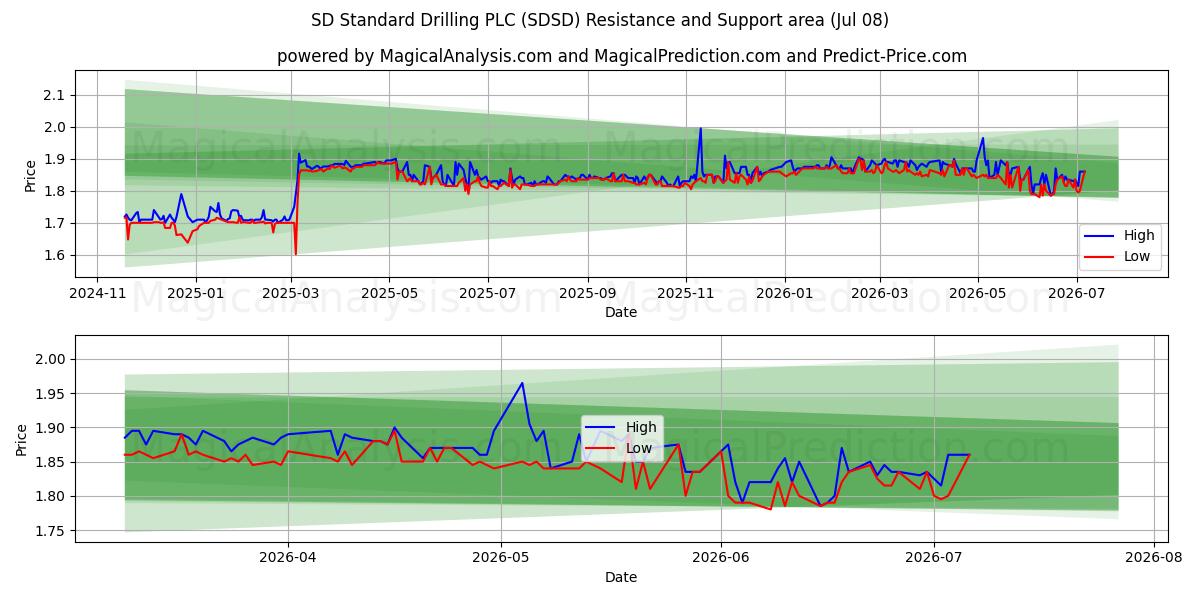The height and width of the screenshot is (600, 1200).
Task: Click the '1.7' price tick on upper chart
Action: (x=54, y=223)
